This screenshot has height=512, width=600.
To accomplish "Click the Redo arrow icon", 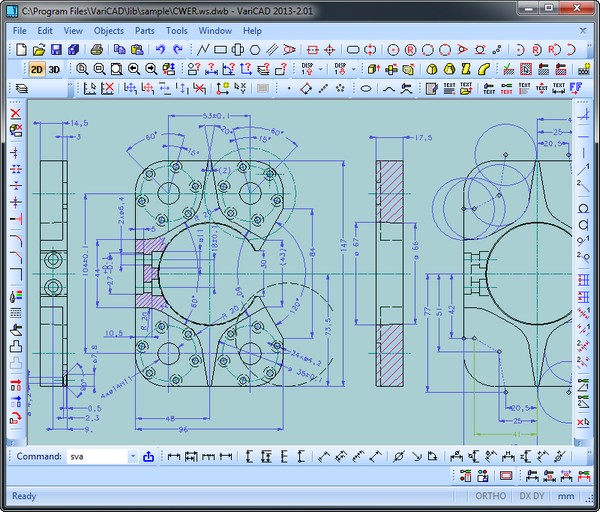I will [x=177, y=49].
